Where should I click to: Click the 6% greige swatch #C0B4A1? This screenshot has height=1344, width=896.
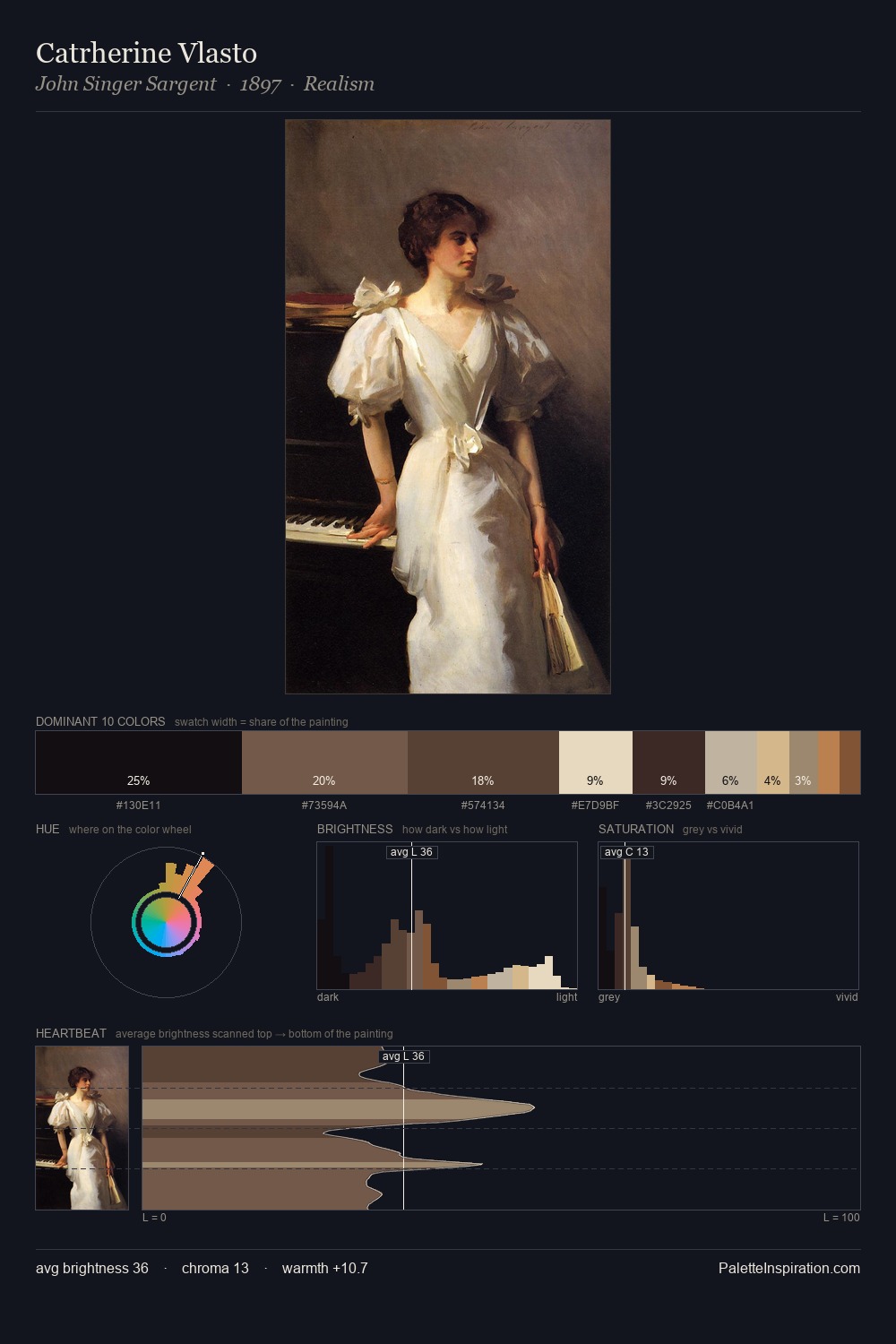coord(731,762)
